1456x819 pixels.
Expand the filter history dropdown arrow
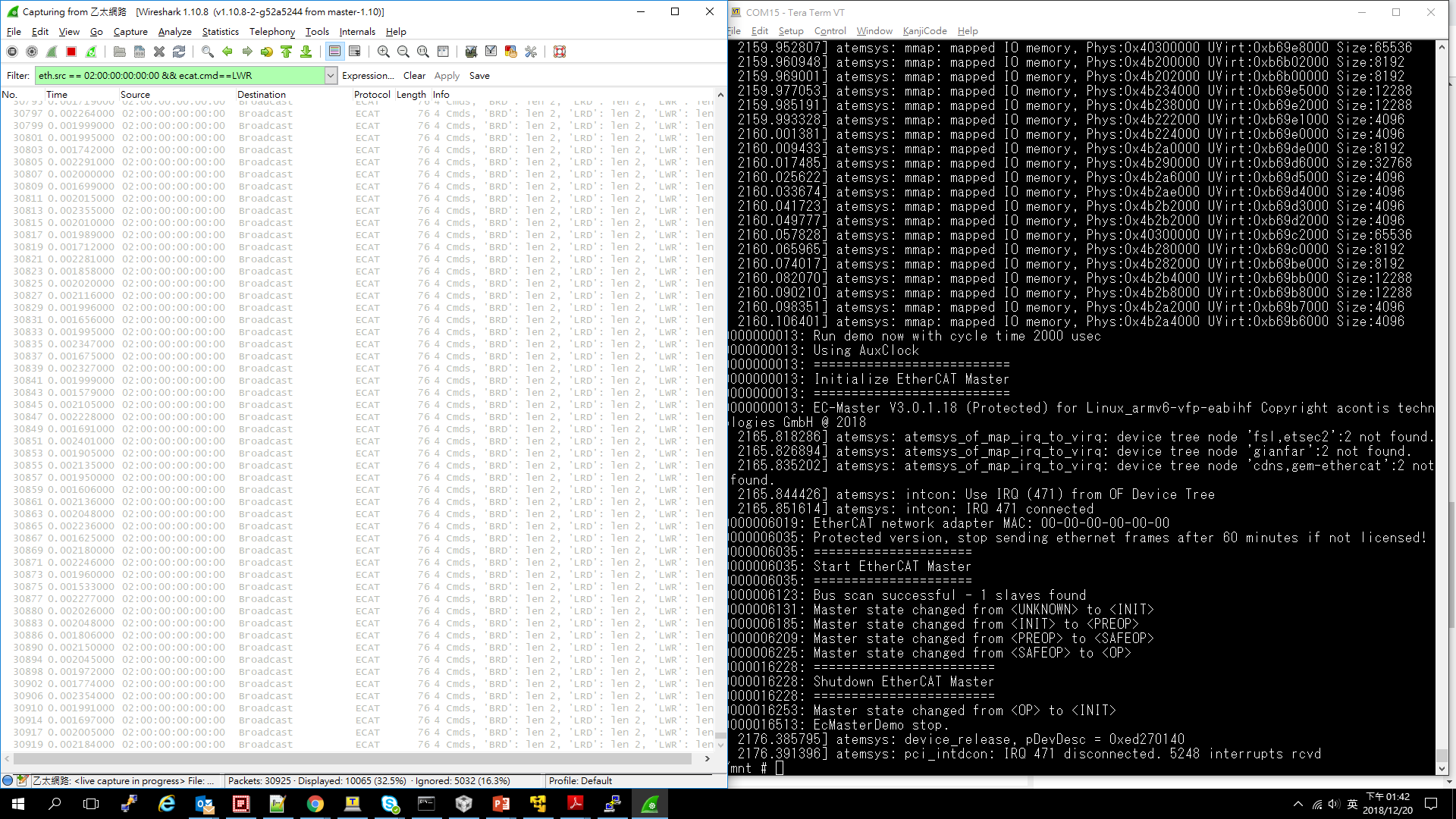[x=331, y=76]
